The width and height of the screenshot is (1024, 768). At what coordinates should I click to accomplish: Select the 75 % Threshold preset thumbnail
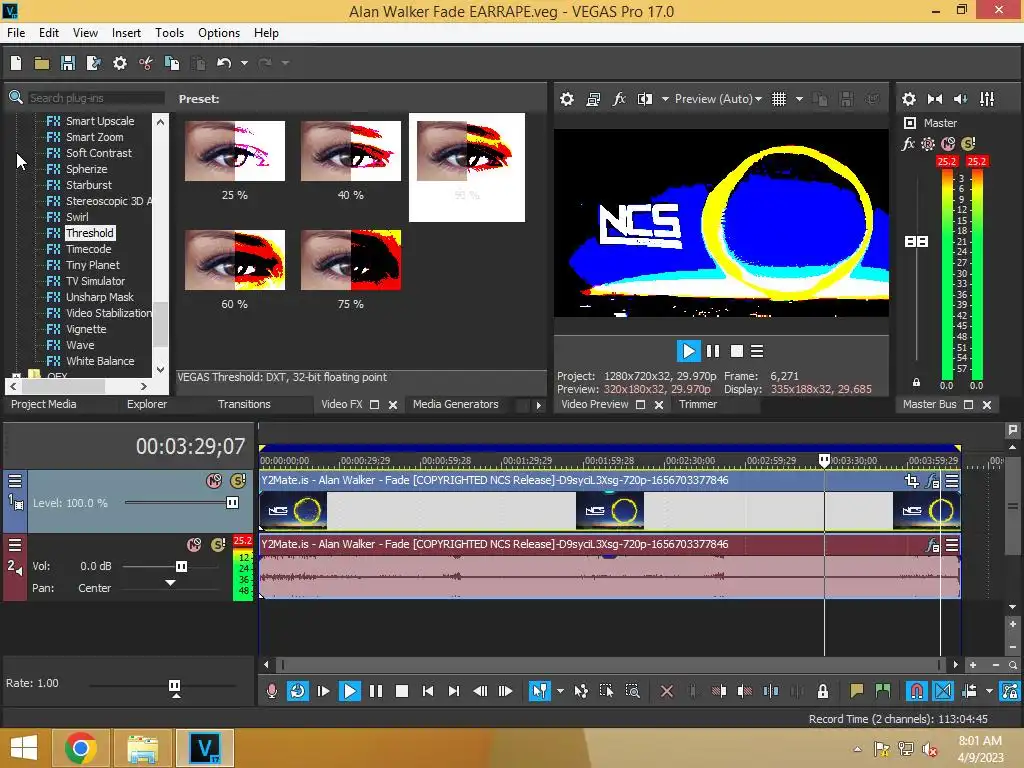point(351,260)
